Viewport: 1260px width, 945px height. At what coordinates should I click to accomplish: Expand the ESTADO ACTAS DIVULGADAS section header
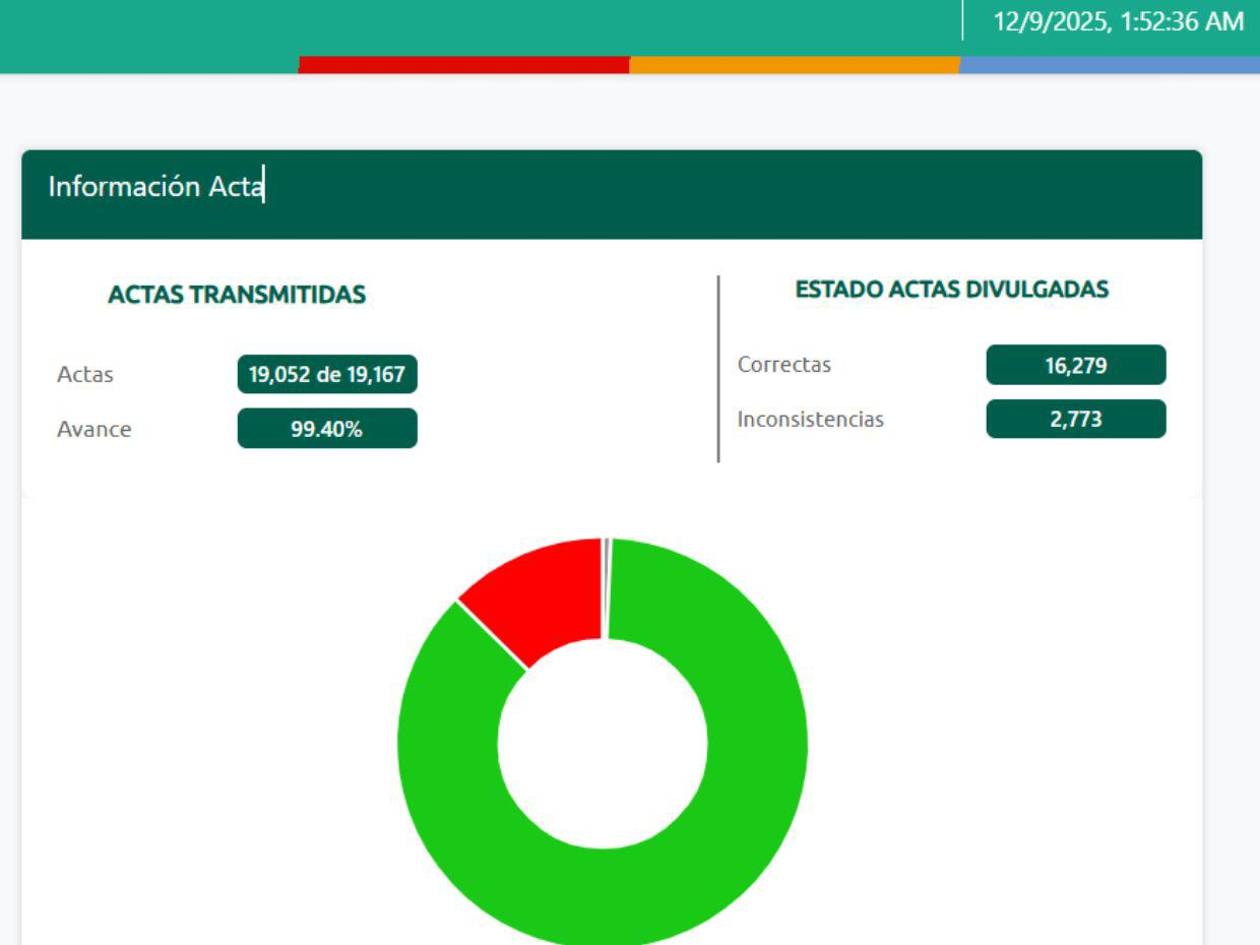951,289
